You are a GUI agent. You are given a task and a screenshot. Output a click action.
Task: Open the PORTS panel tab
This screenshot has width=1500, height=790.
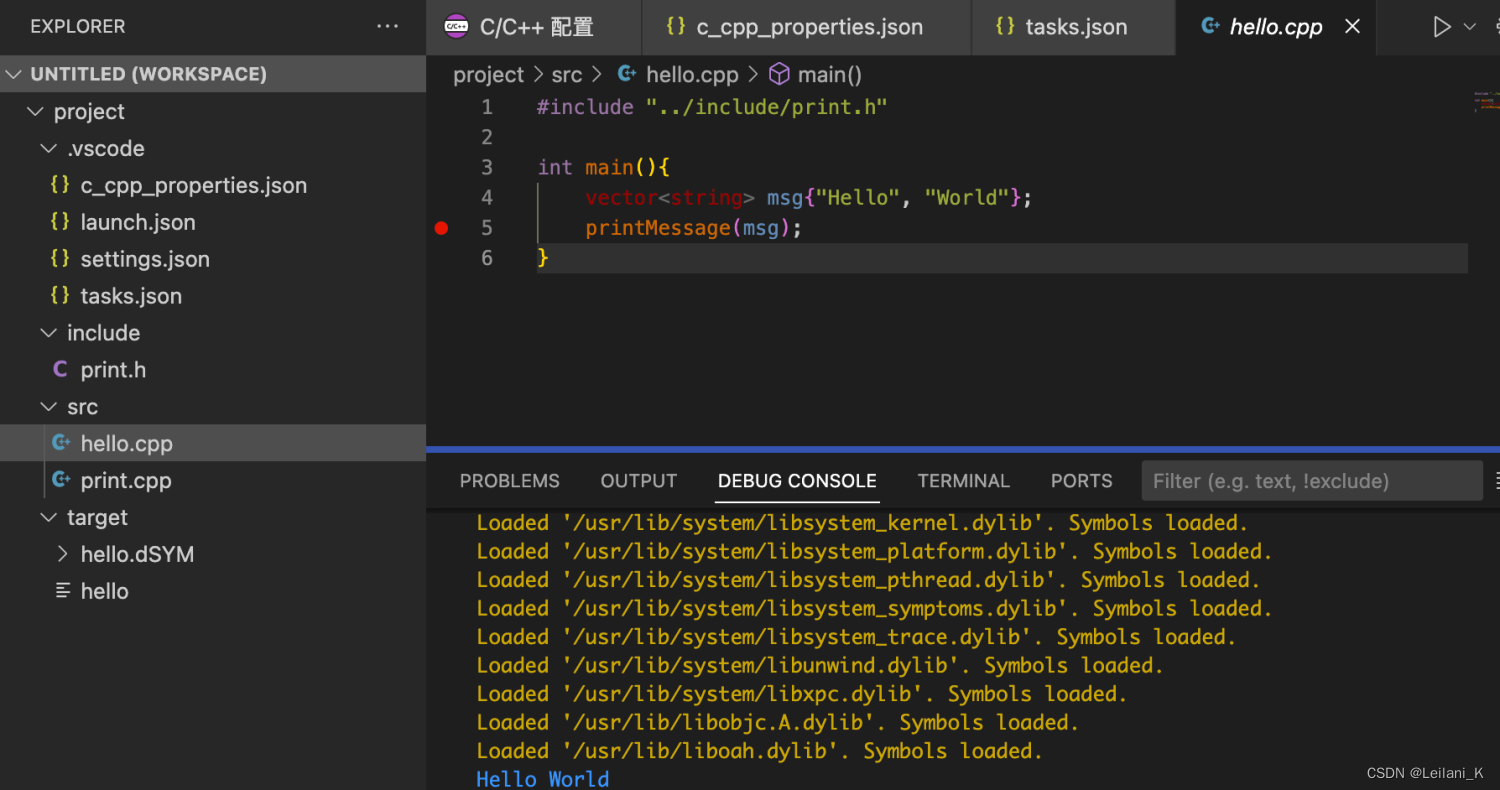click(1081, 481)
